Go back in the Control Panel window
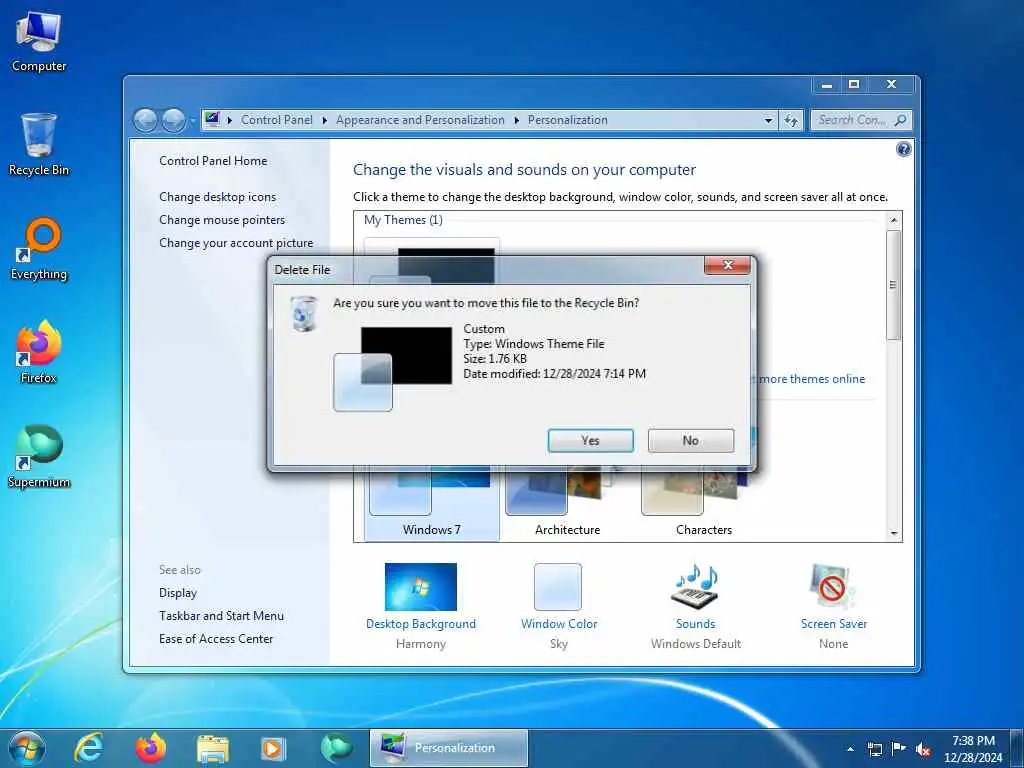The width and height of the screenshot is (1024, 768). pos(145,120)
